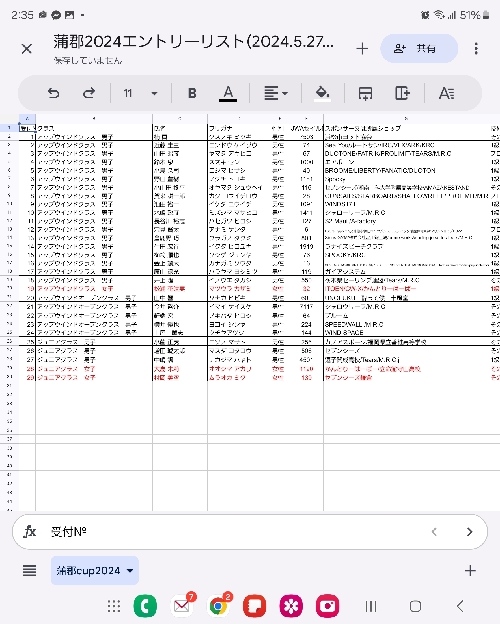Open all sheets list menu
The height and width of the screenshot is (624, 500).
click(29, 571)
